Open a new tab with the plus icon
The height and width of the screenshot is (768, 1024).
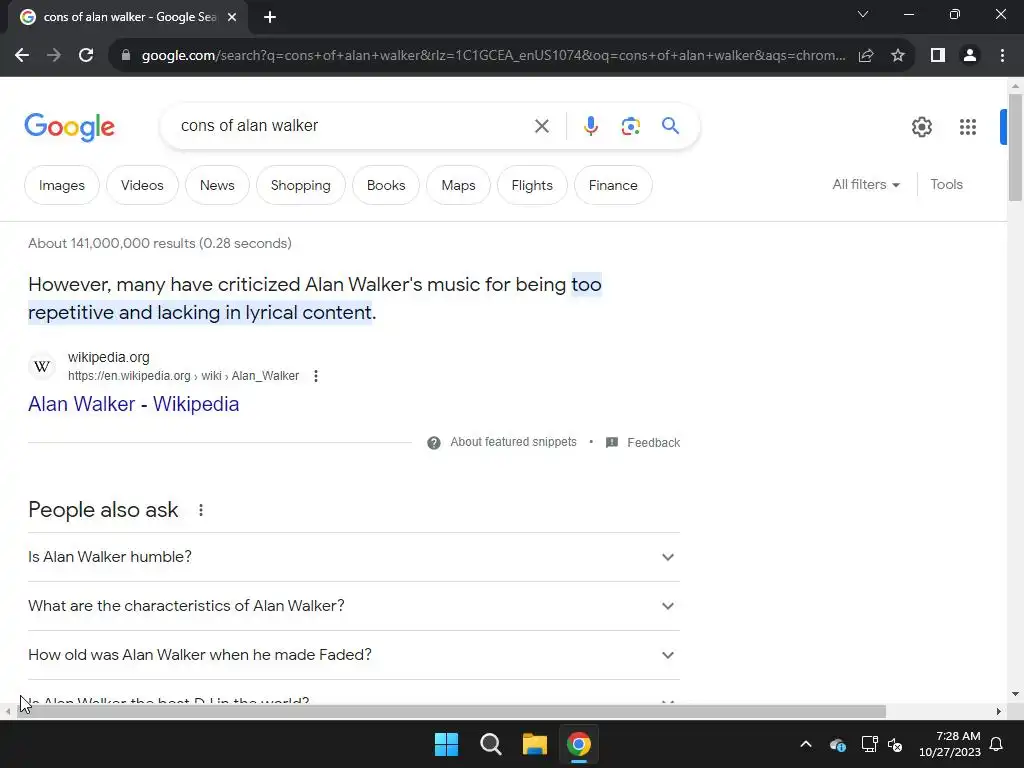click(x=270, y=17)
